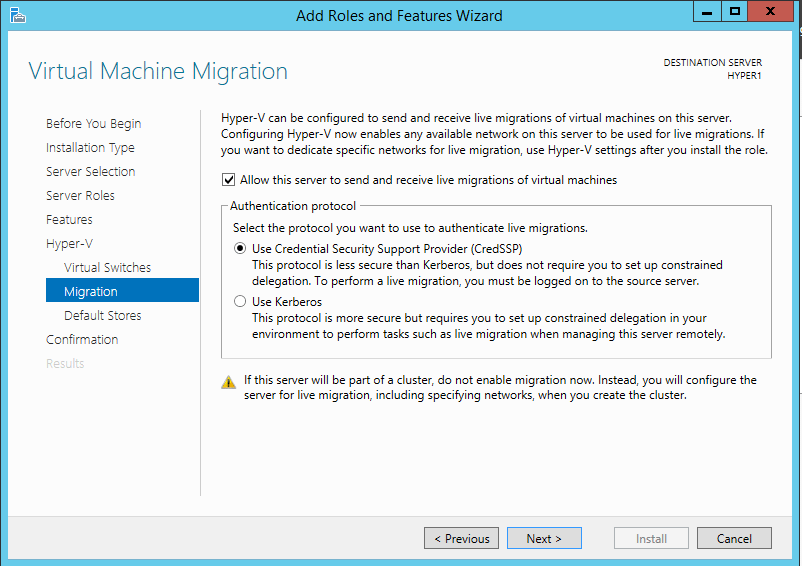Click the Previous button

click(x=461, y=538)
